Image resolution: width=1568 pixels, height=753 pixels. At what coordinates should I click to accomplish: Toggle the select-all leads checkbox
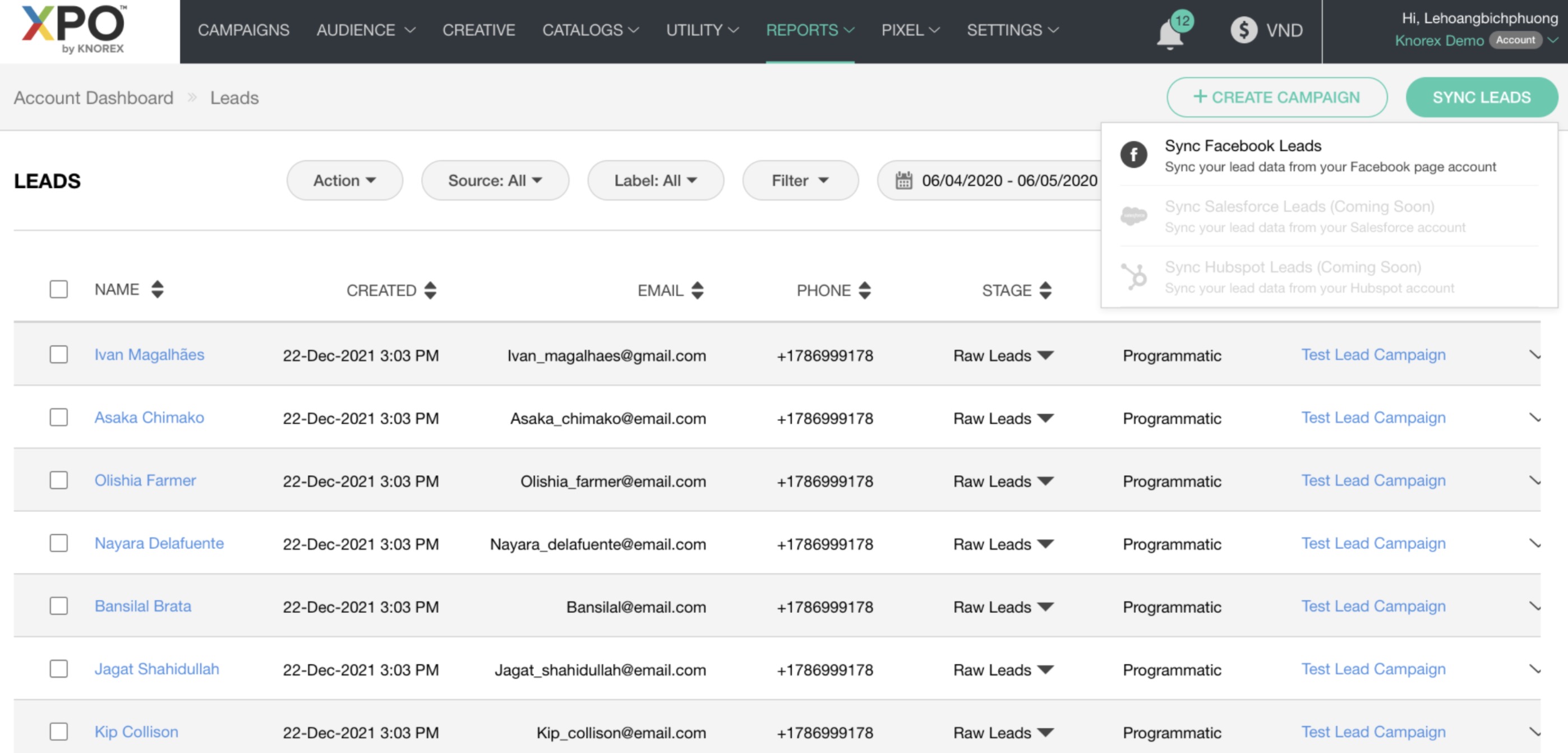tap(58, 290)
